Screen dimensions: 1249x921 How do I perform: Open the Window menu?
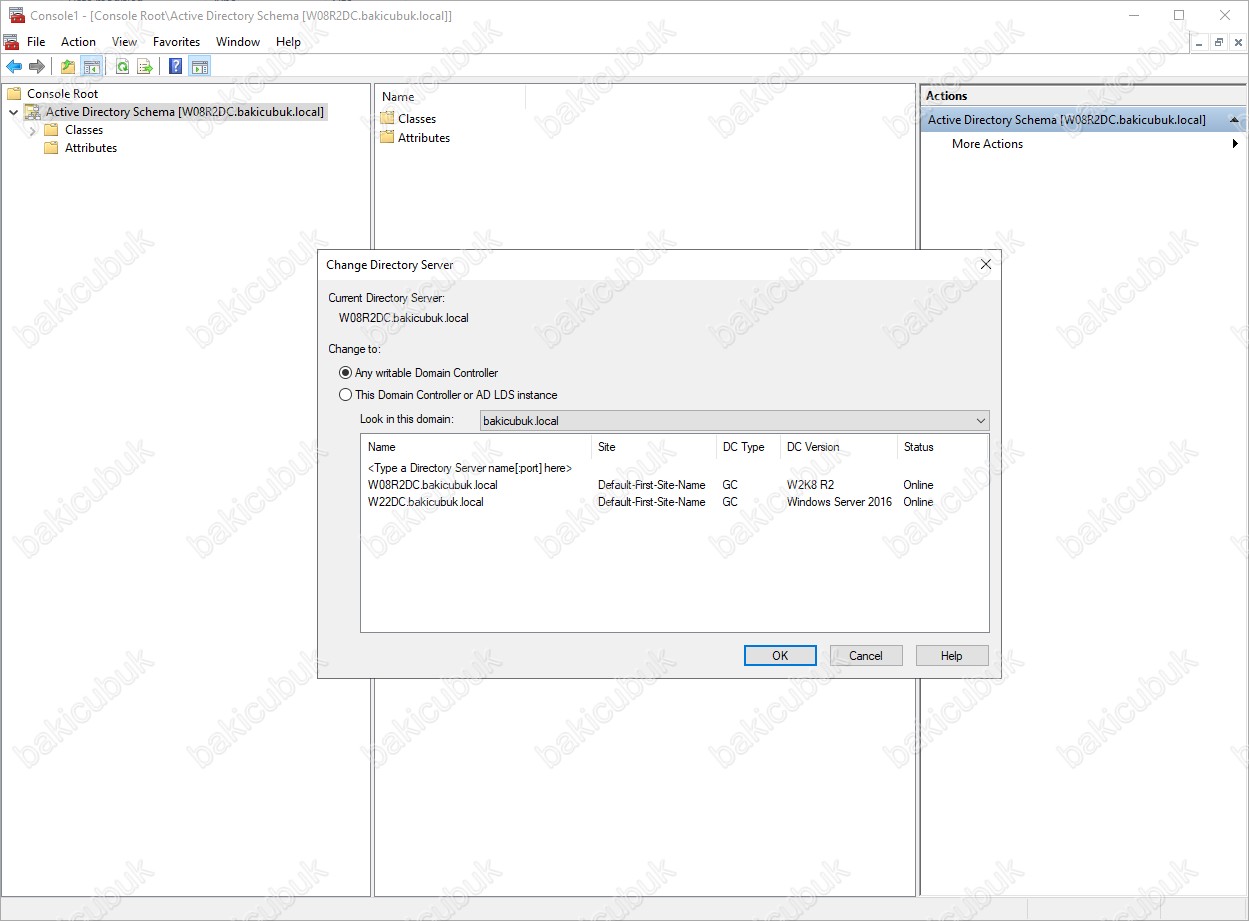tap(238, 42)
